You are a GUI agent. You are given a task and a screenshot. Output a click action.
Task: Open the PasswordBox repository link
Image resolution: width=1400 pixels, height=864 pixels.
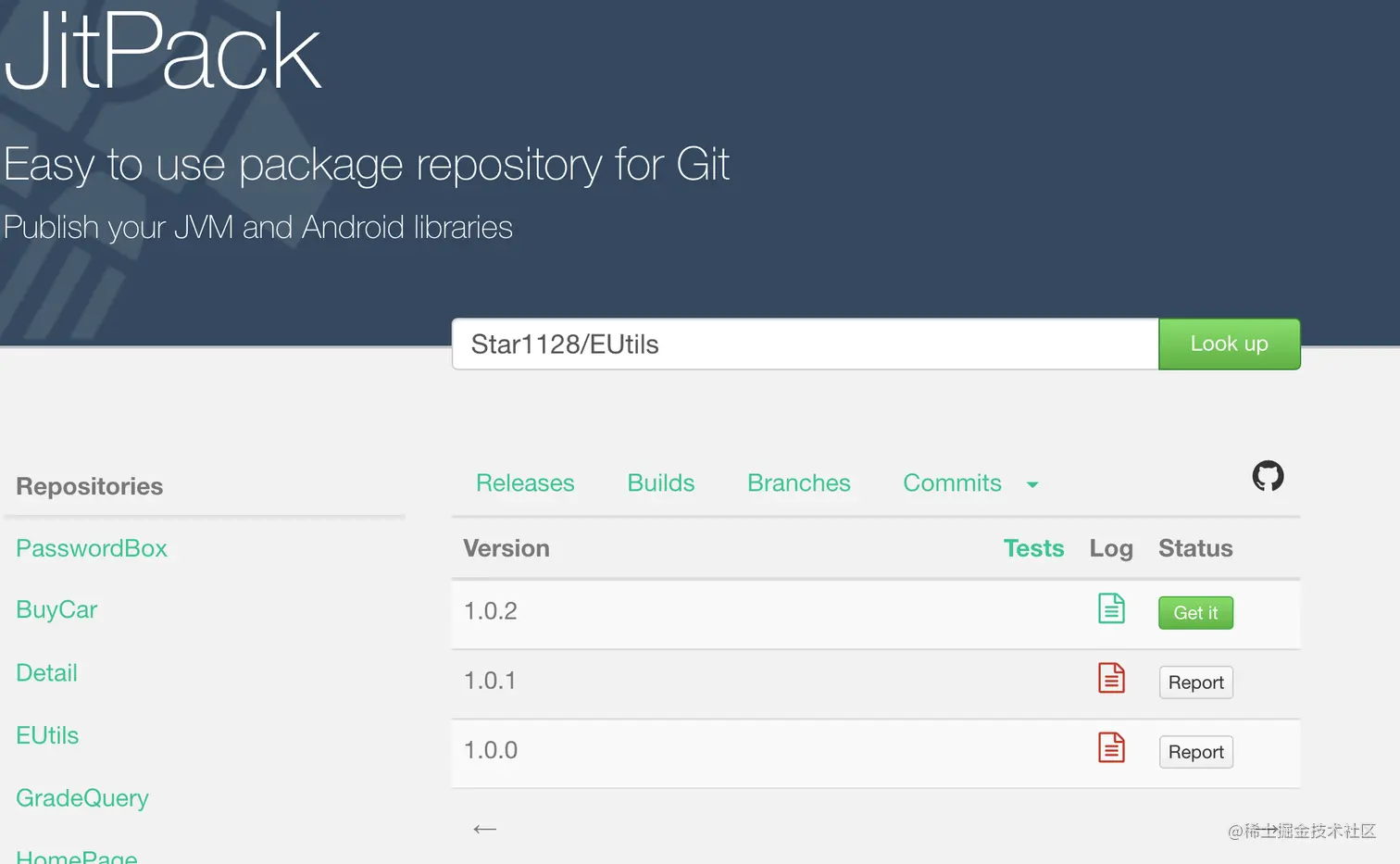(x=92, y=548)
